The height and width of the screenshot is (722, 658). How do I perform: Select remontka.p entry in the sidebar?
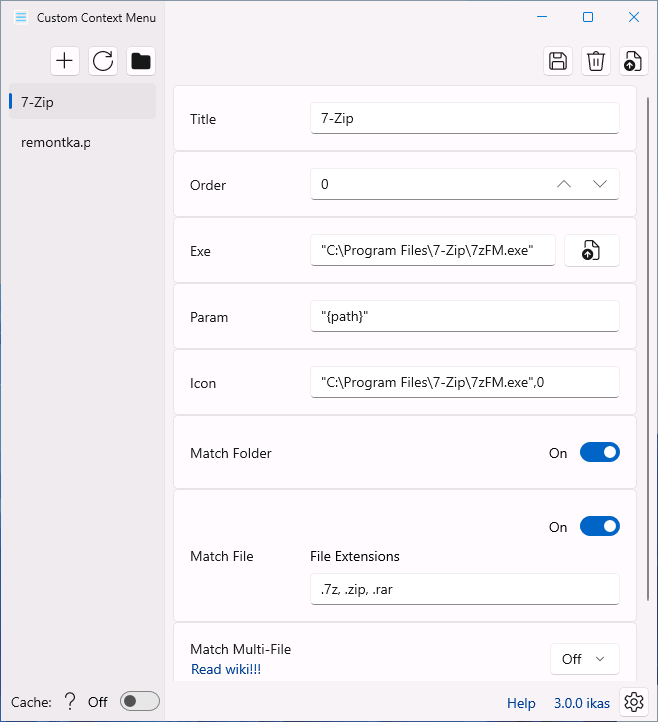(82, 142)
